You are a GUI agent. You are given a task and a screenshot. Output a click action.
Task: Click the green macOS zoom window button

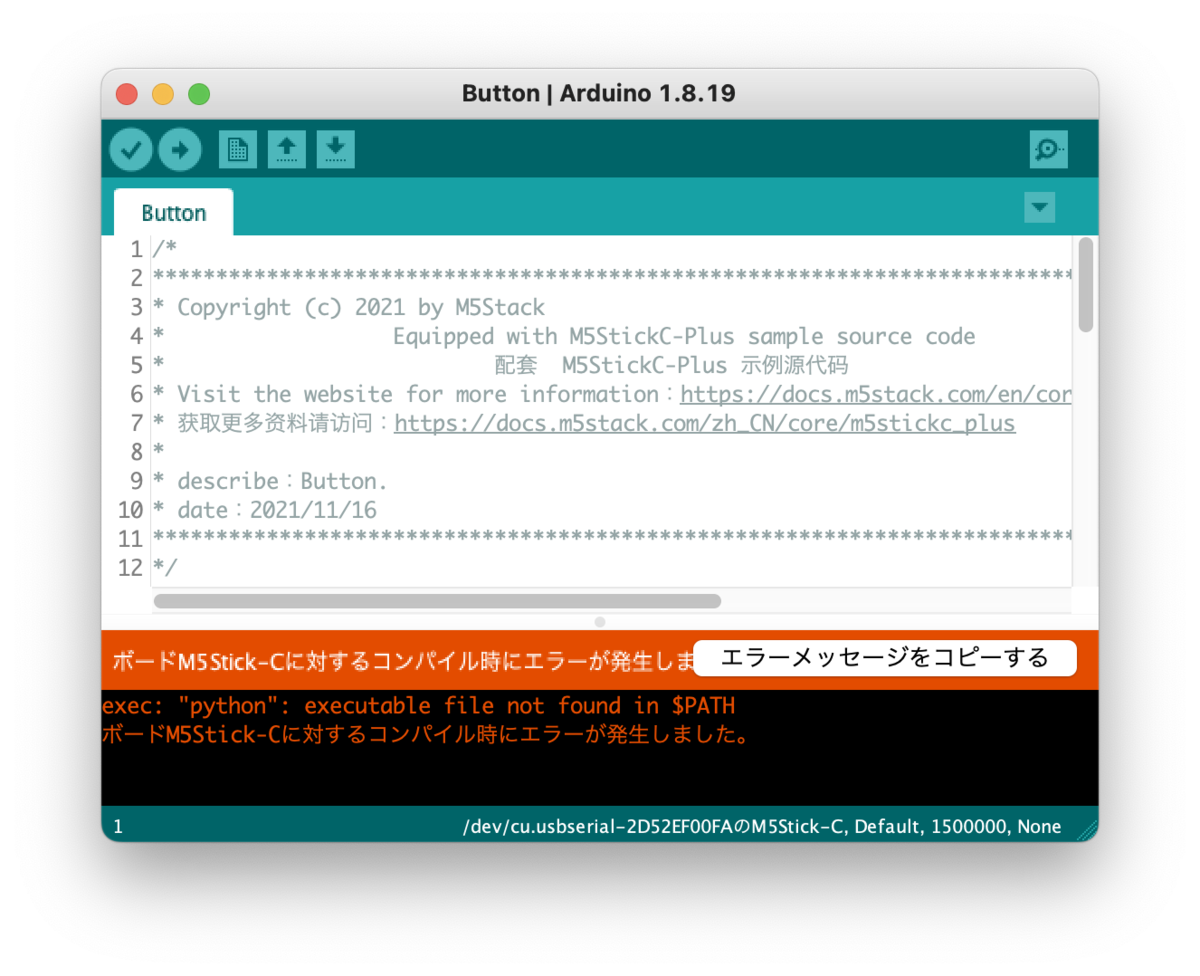tap(199, 94)
